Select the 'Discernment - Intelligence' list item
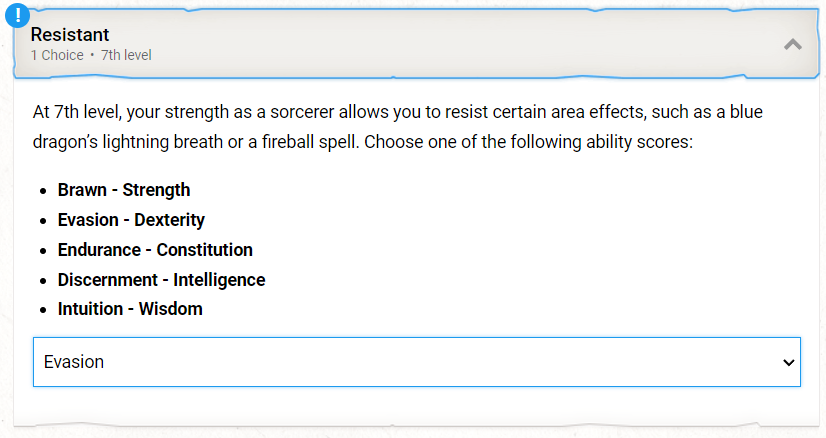The width and height of the screenshot is (826, 438). [161, 280]
